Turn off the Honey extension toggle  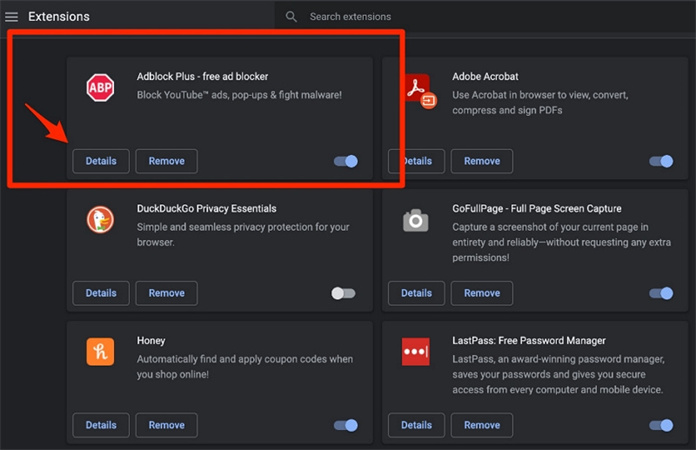coord(345,425)
